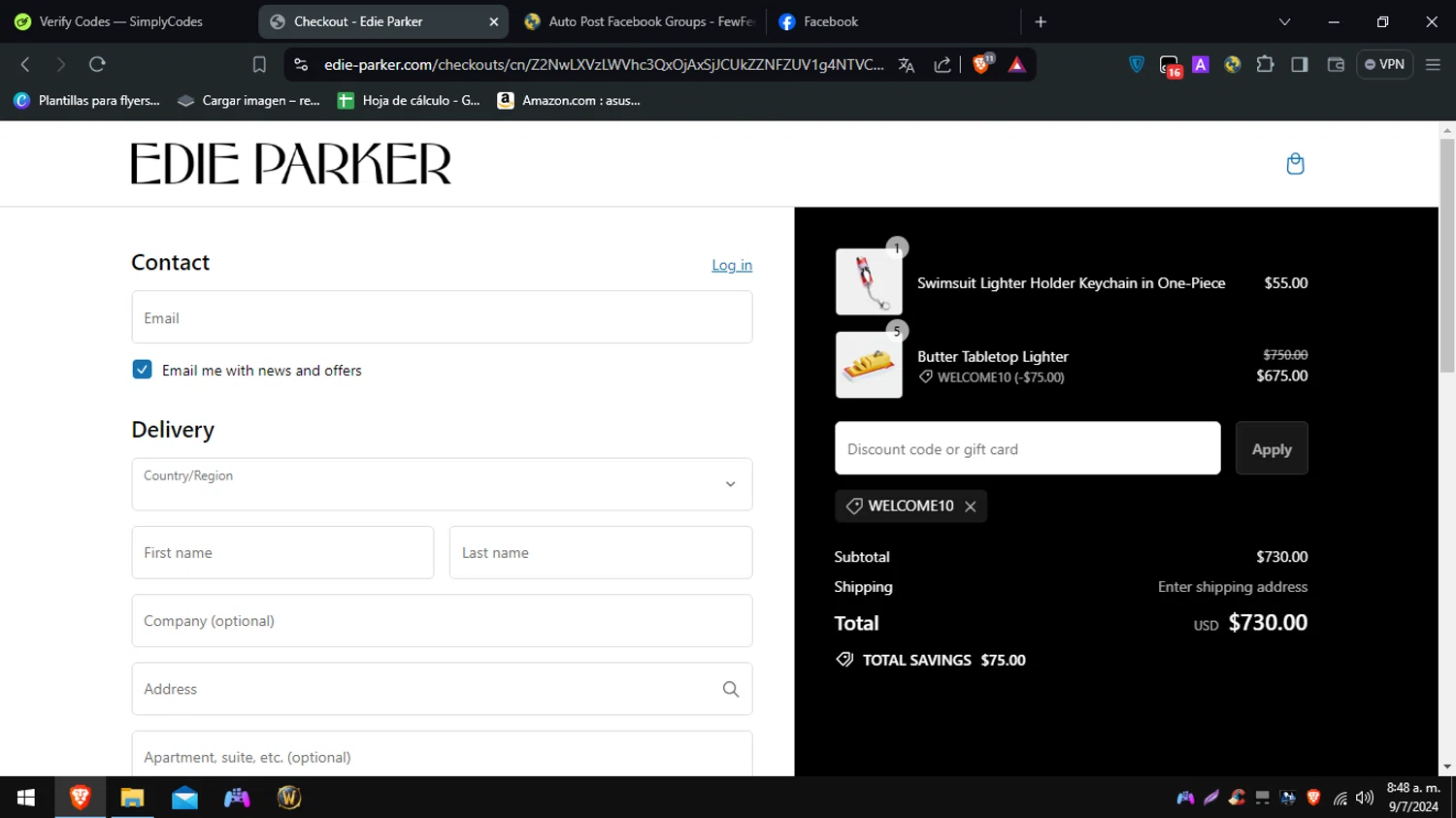The width and height of the screenshot is (1456, 818).
Task: Open the purple A extension icon
Action: (1201, 64)
